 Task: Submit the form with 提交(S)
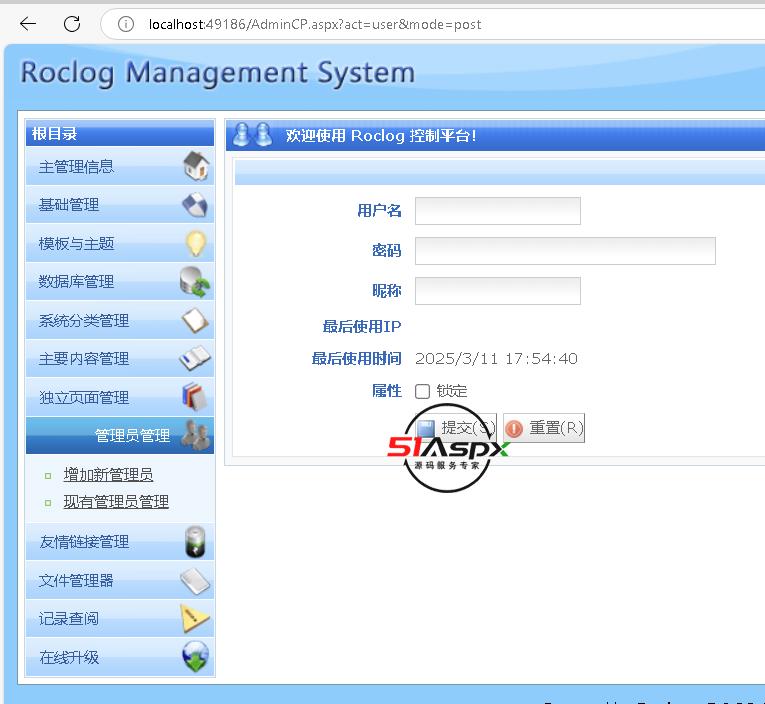pyautogui.click(x=456, y=428)
